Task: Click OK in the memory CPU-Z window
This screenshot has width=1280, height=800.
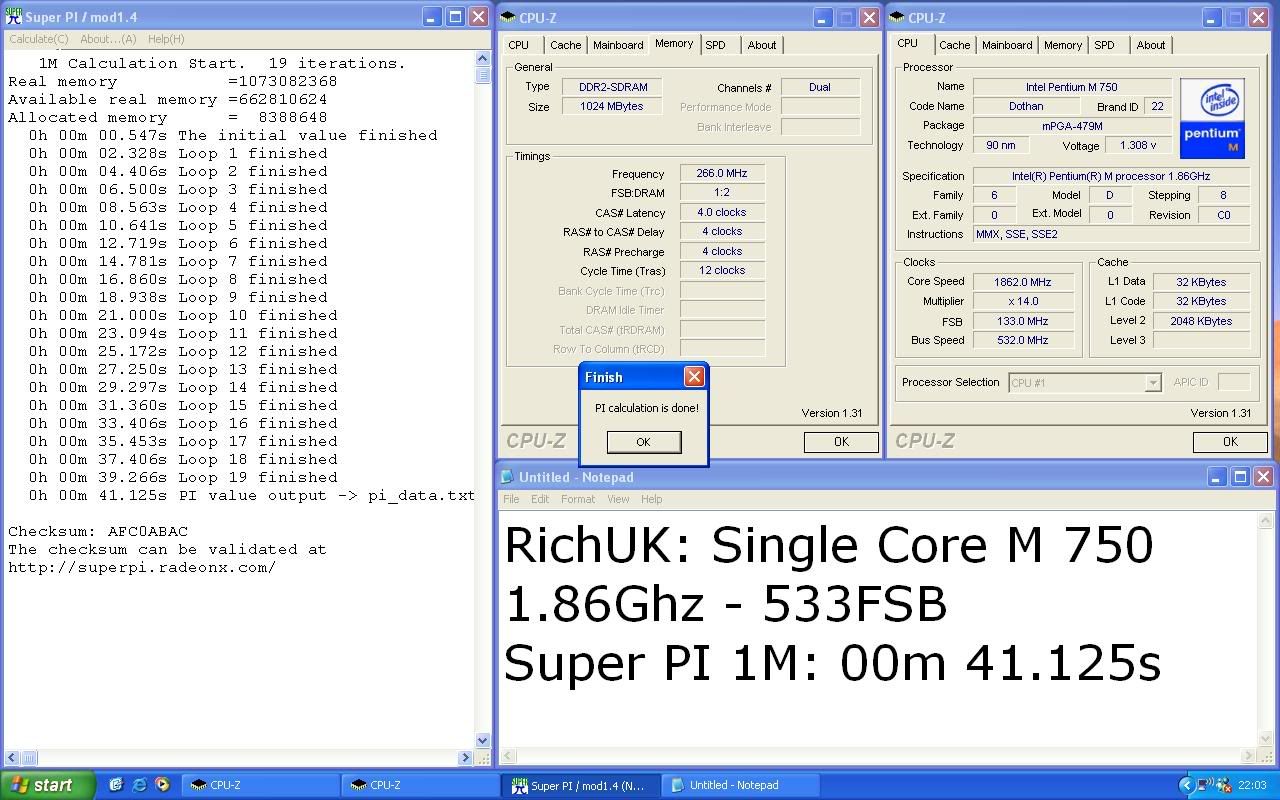Action: click(841, 442)
